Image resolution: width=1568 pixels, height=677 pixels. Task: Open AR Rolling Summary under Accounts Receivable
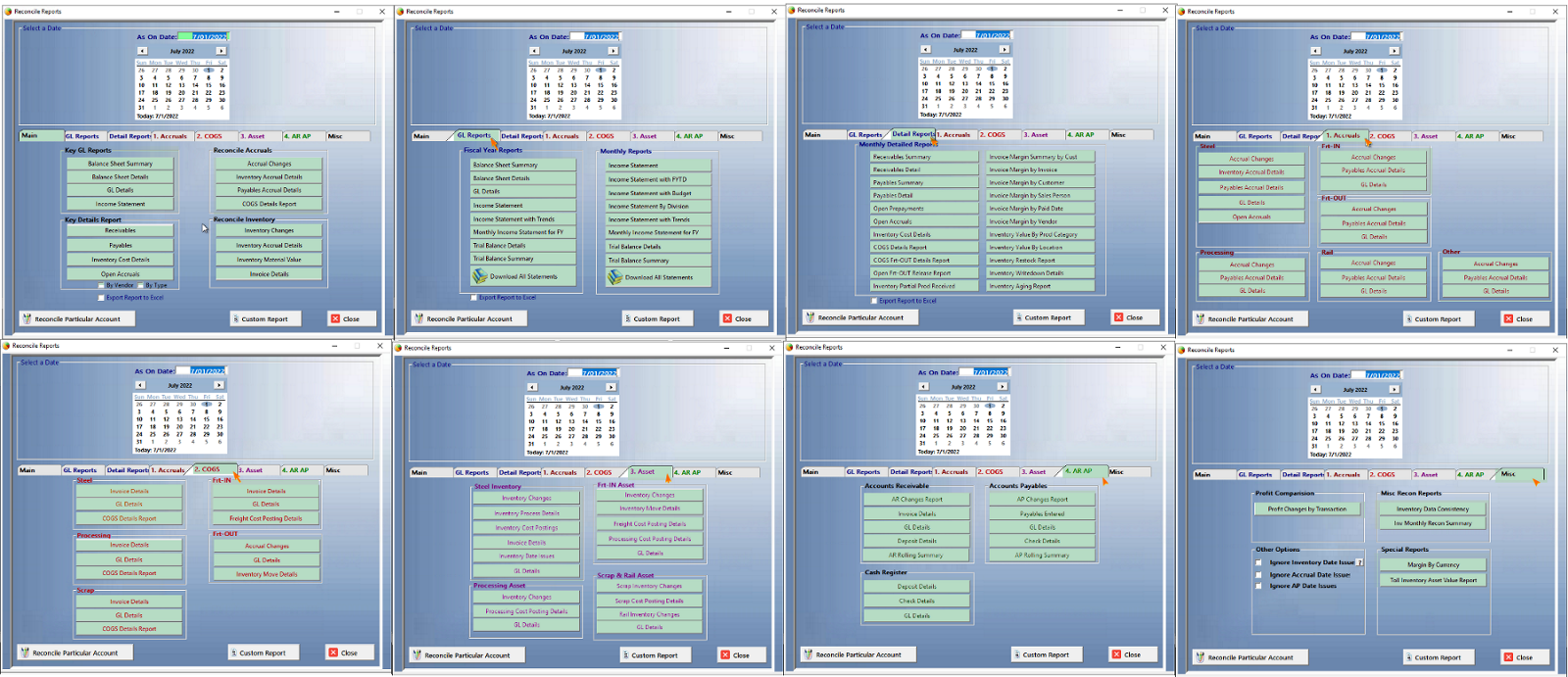tap(916, 555)
